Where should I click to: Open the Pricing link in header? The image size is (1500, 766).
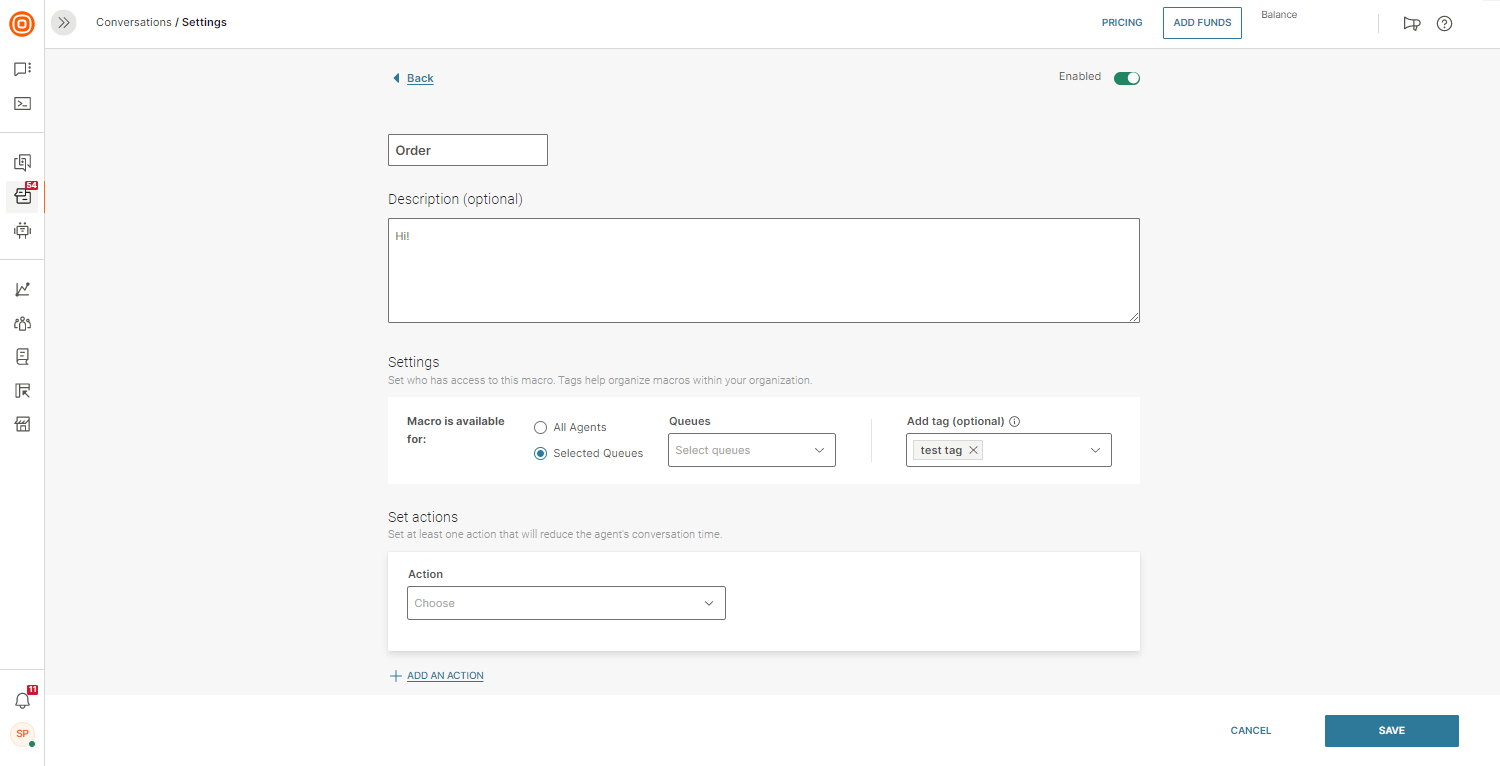click(1122, 23)
